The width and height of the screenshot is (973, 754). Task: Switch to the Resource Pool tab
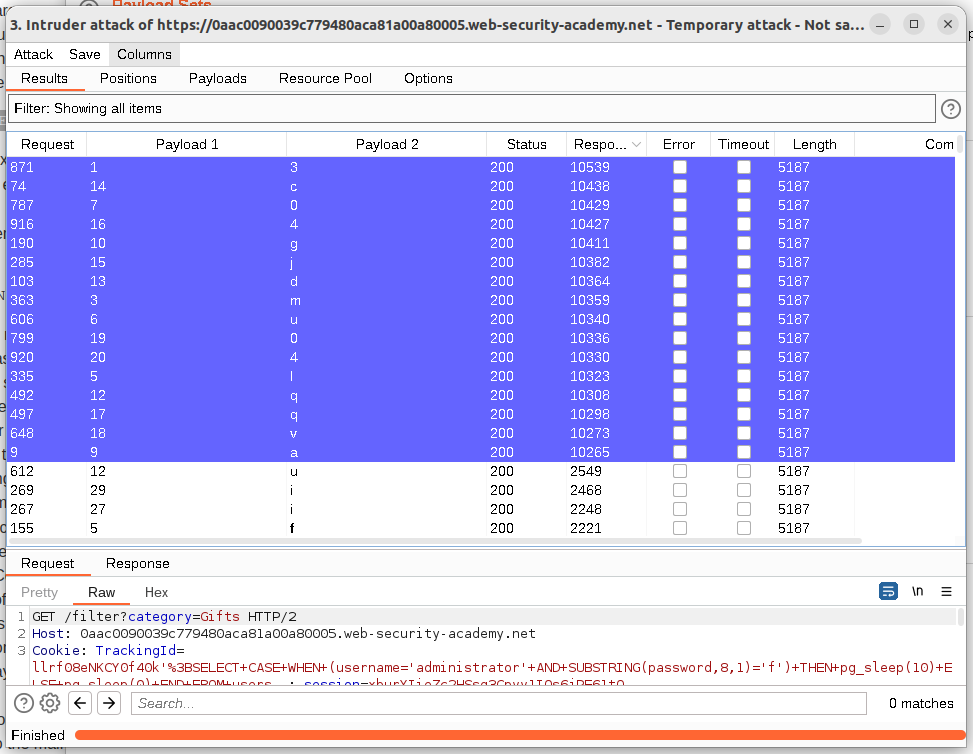[325, 78]
